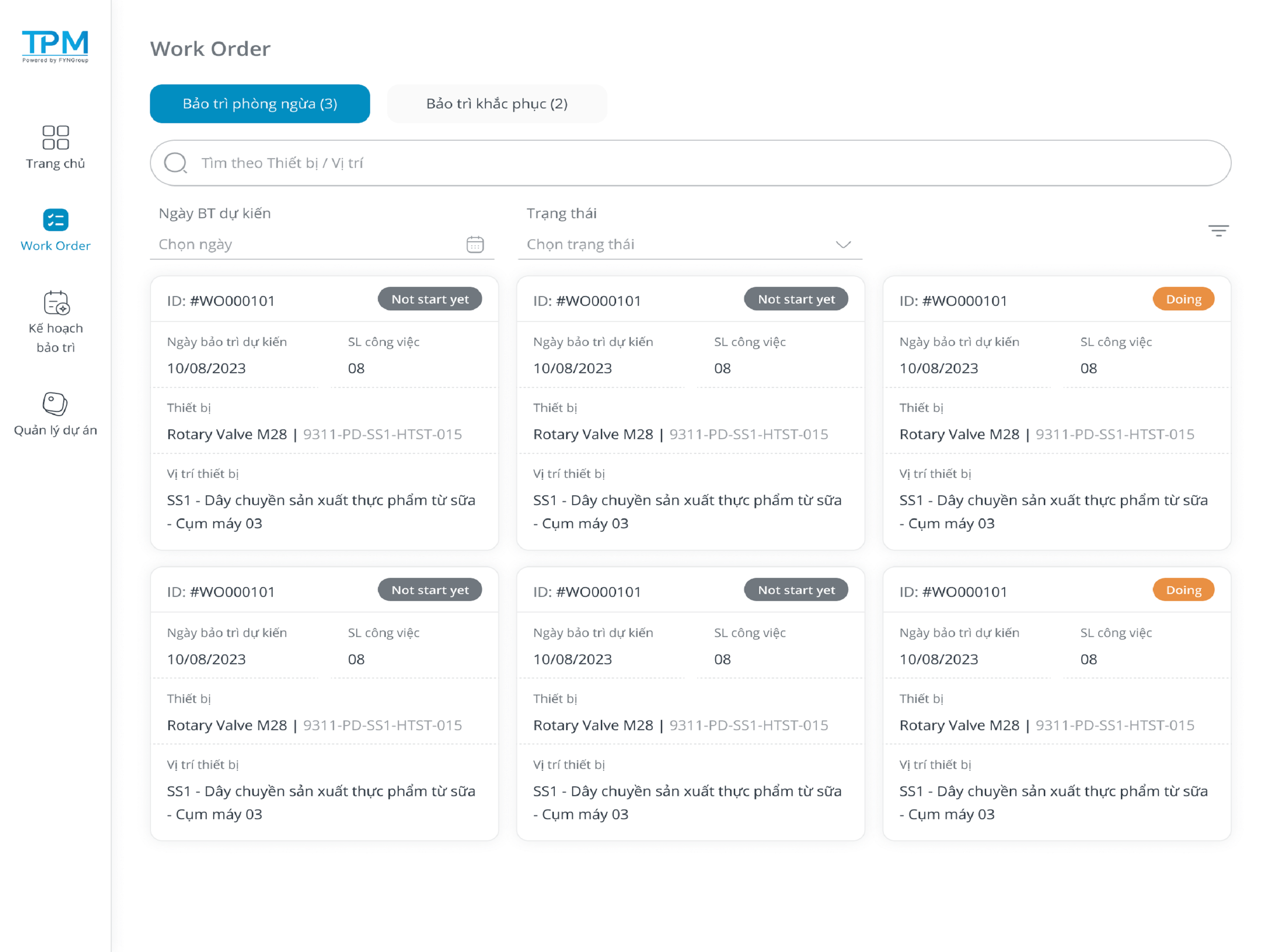Open the calendar icon in Chọn ngày field
Viewport: 1270px width, 952px height.
[475, 244]
